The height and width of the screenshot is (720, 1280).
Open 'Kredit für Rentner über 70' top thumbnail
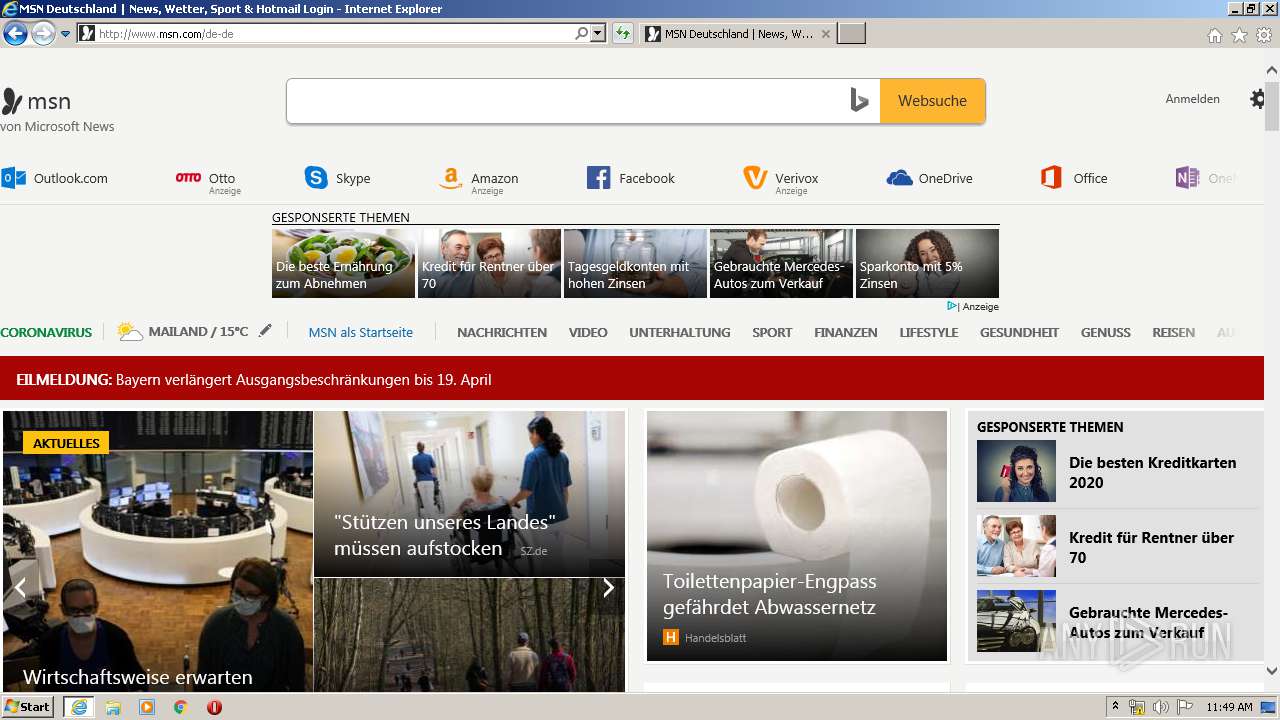(x=489, y=263)
